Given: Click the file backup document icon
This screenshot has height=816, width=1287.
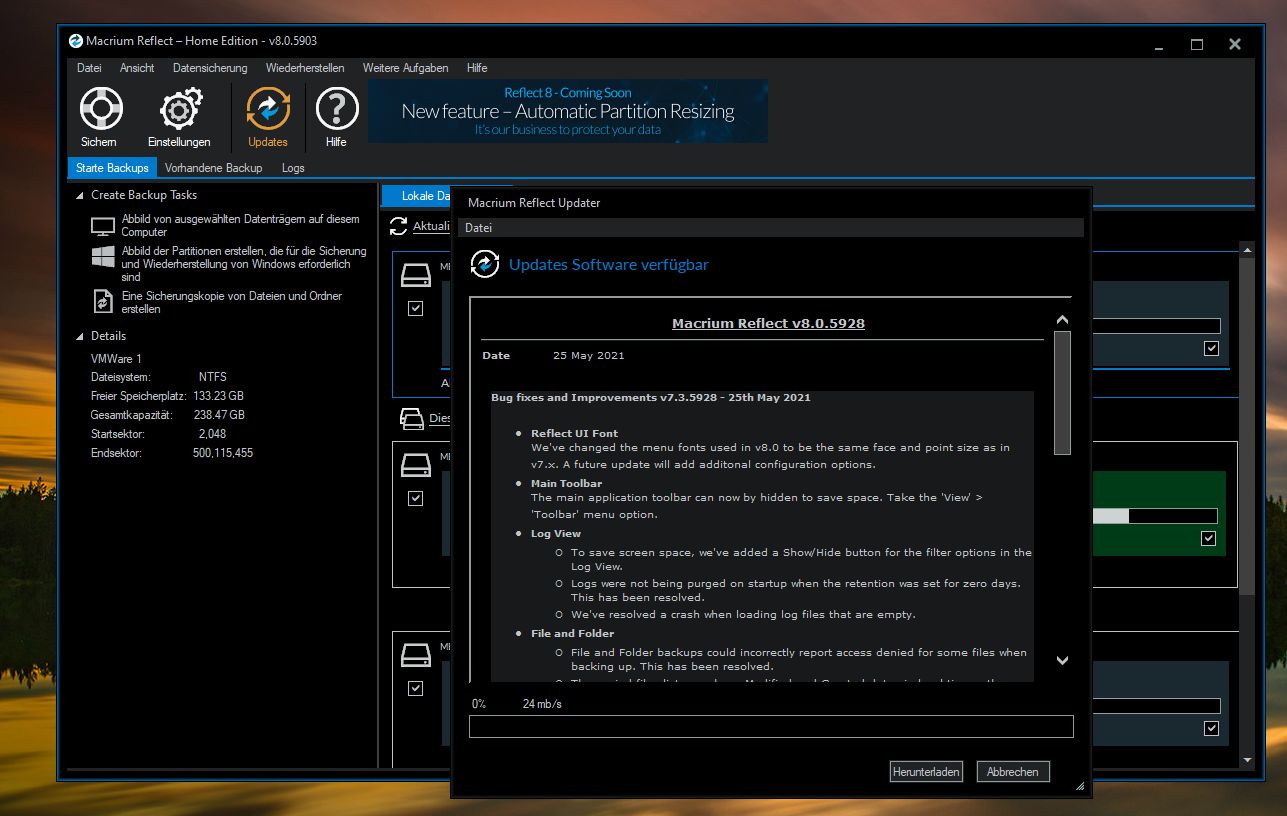Looking at the screenshot, I should point(103,301).
